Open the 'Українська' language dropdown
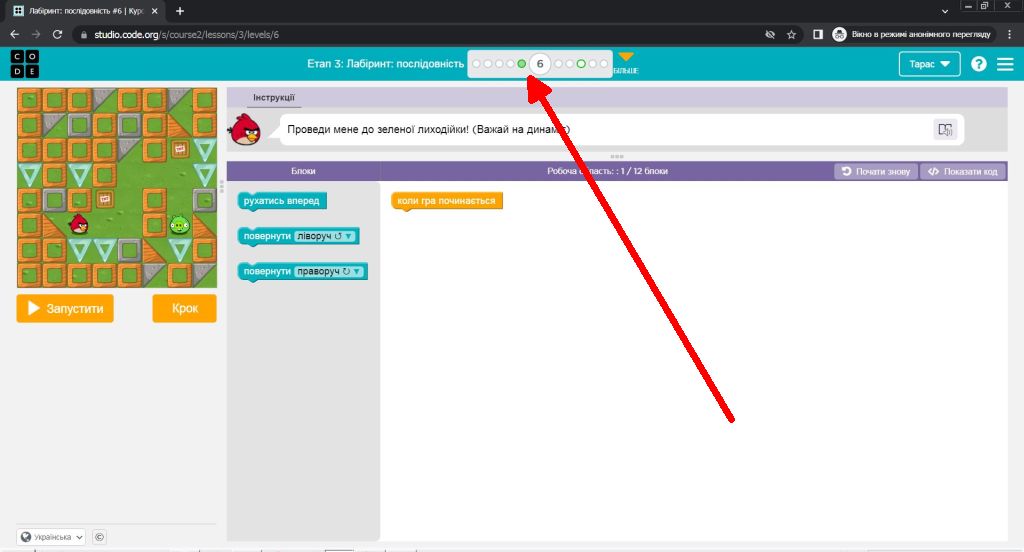Screen dimensions: 1024x552 coord(52,537)
